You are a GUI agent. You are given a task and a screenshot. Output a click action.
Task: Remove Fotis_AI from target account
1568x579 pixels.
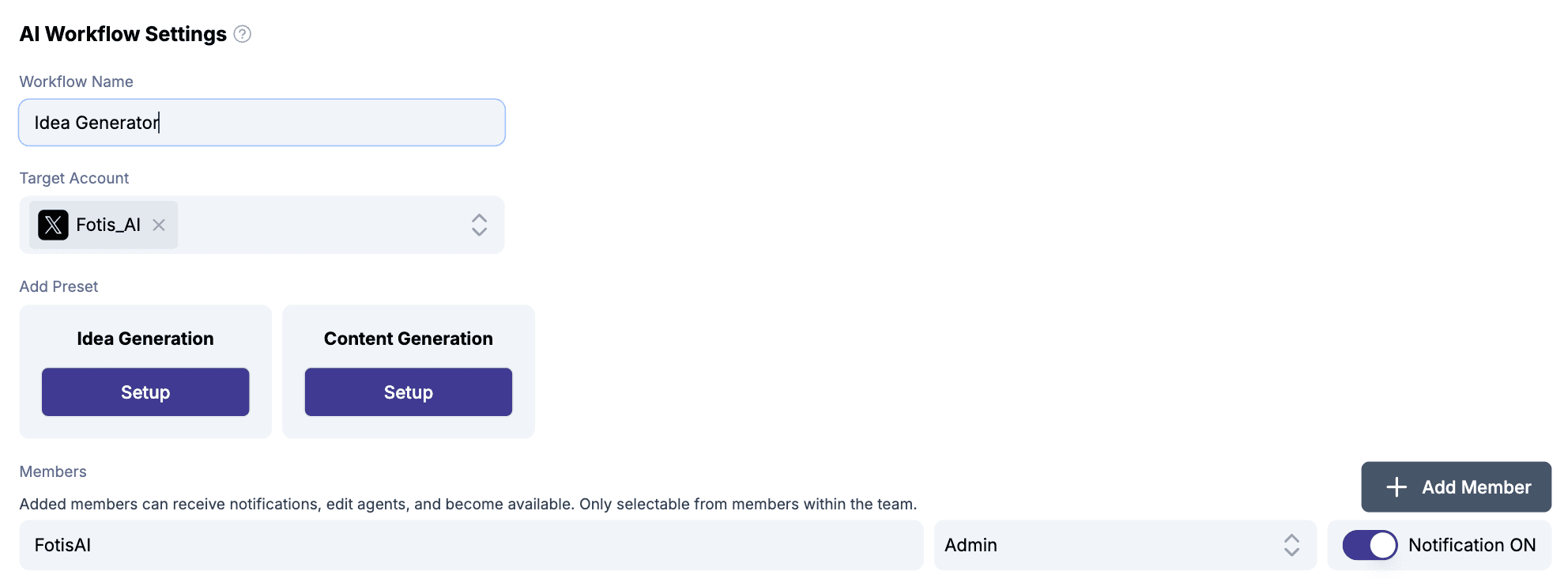(159, 225)
